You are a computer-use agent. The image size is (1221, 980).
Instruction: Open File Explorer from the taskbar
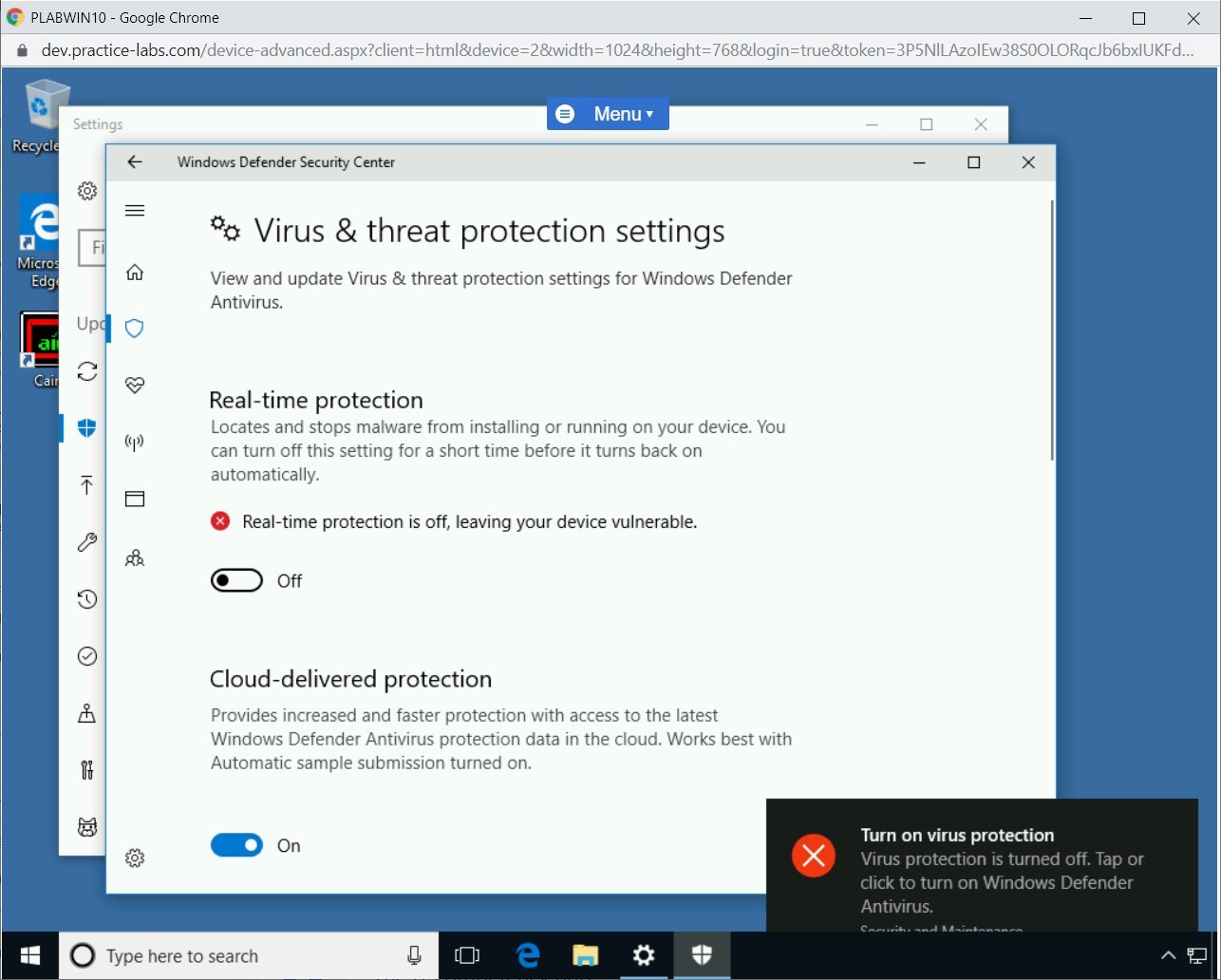pos(586,955)
